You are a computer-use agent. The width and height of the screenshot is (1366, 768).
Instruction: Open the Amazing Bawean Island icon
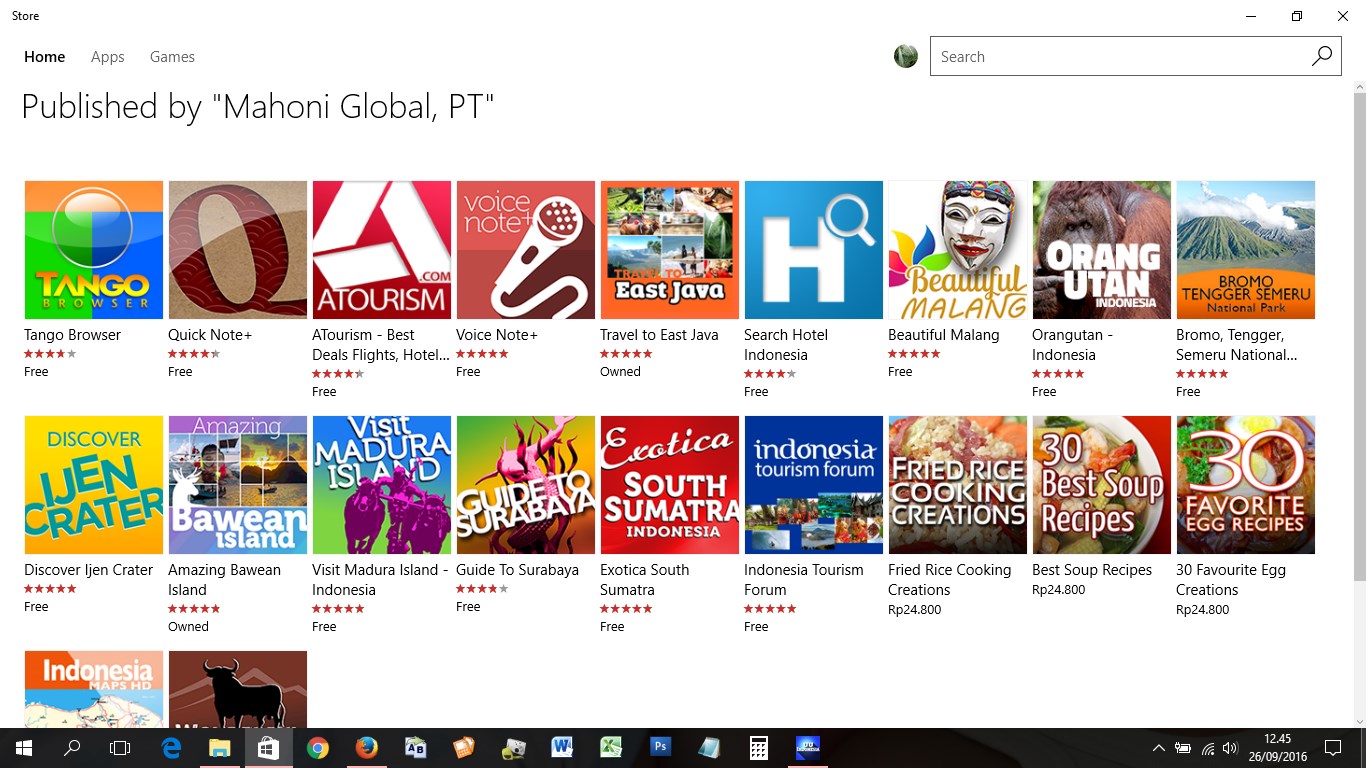(238, 485)
